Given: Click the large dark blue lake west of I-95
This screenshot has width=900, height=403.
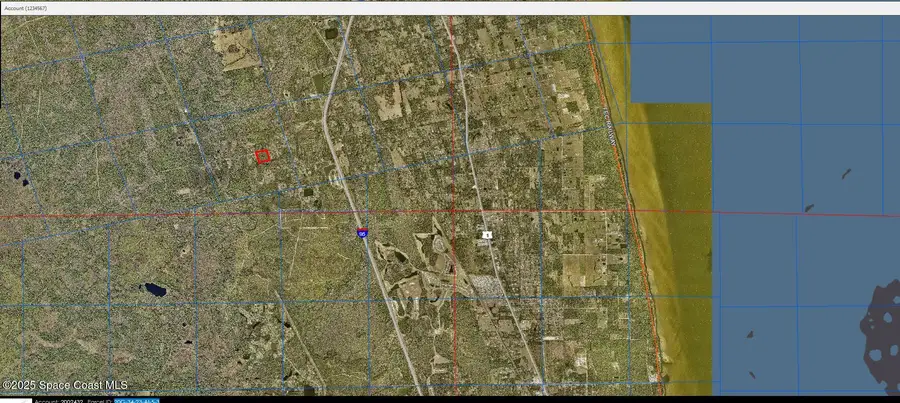Looking at the screenshot, I should [154, 289].
